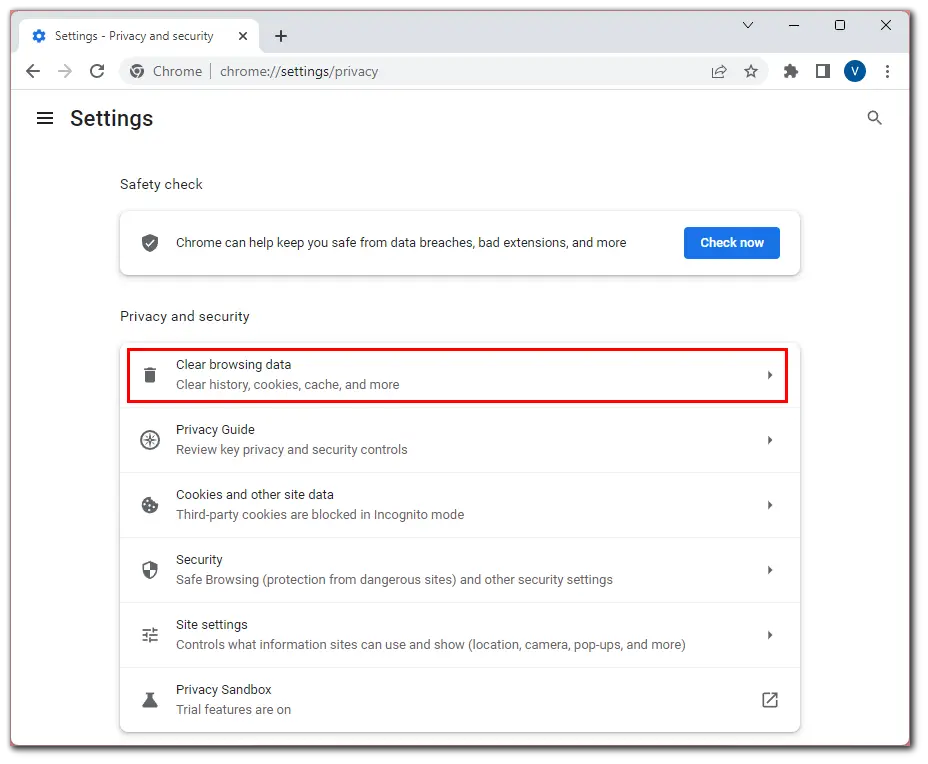The width and height of the screenshot is (928, 764).
Task: Reload the page with the refresh icon
Action: coord(97,72)
